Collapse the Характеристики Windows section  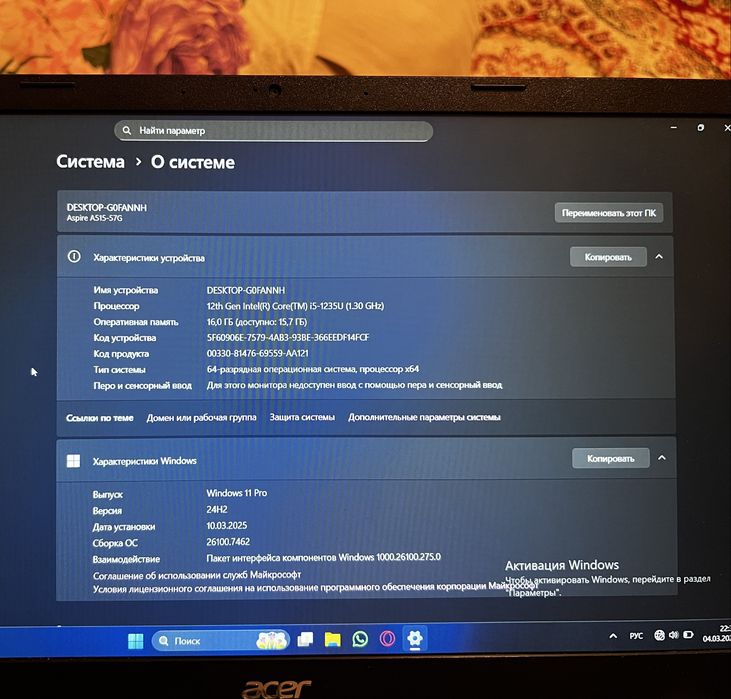[662, 458]
